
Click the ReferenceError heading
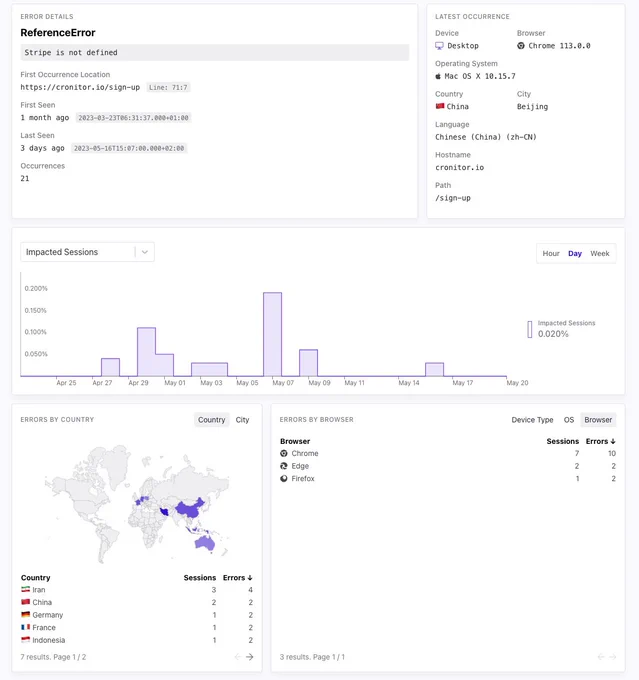[58, 33]
